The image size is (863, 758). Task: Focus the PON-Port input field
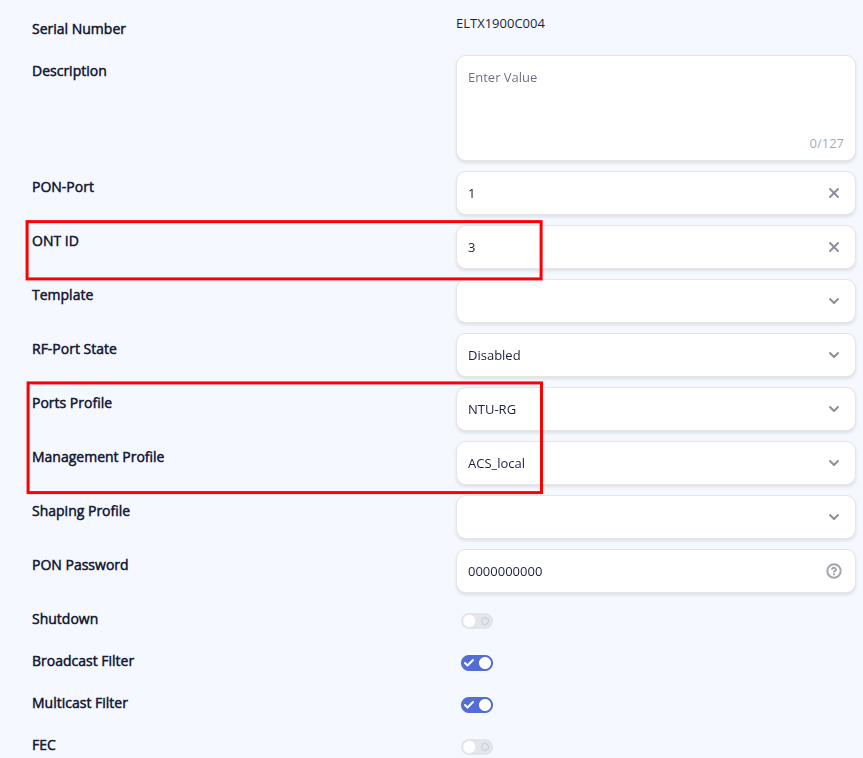(x=640, y=193)
